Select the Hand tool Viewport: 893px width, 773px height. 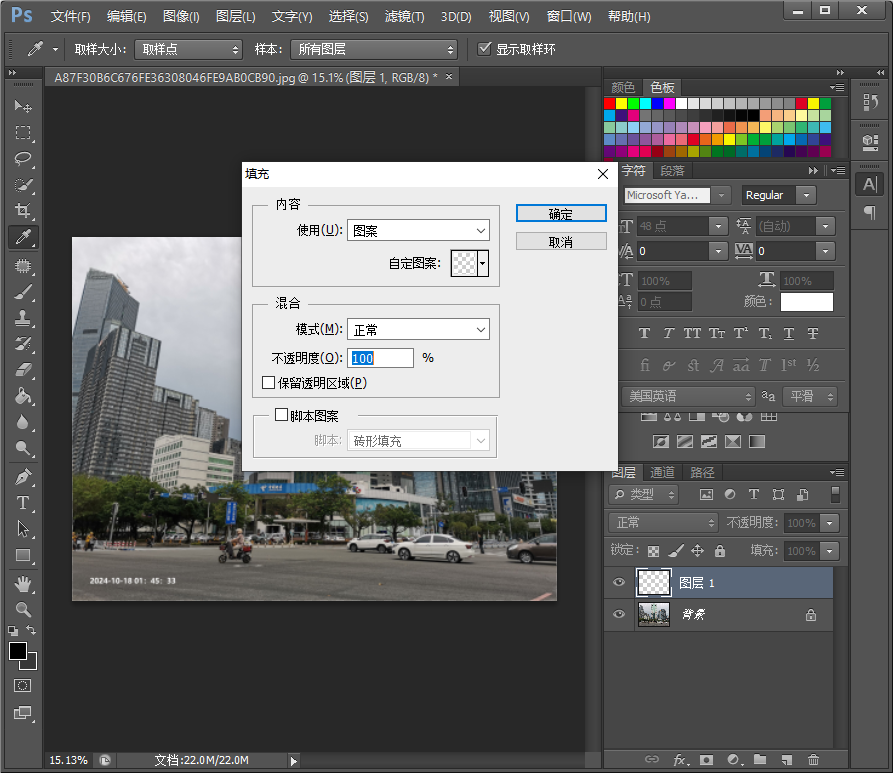point(23,583)
